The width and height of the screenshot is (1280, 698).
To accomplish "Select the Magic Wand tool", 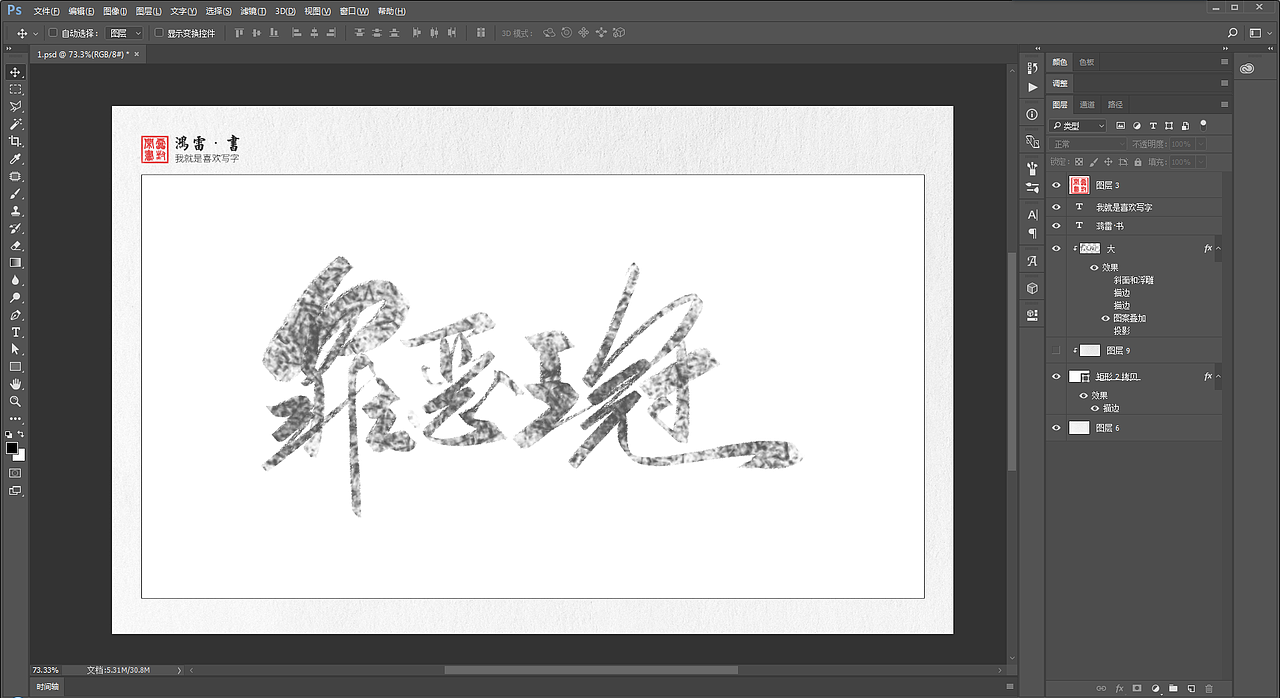I will [15, 124].
